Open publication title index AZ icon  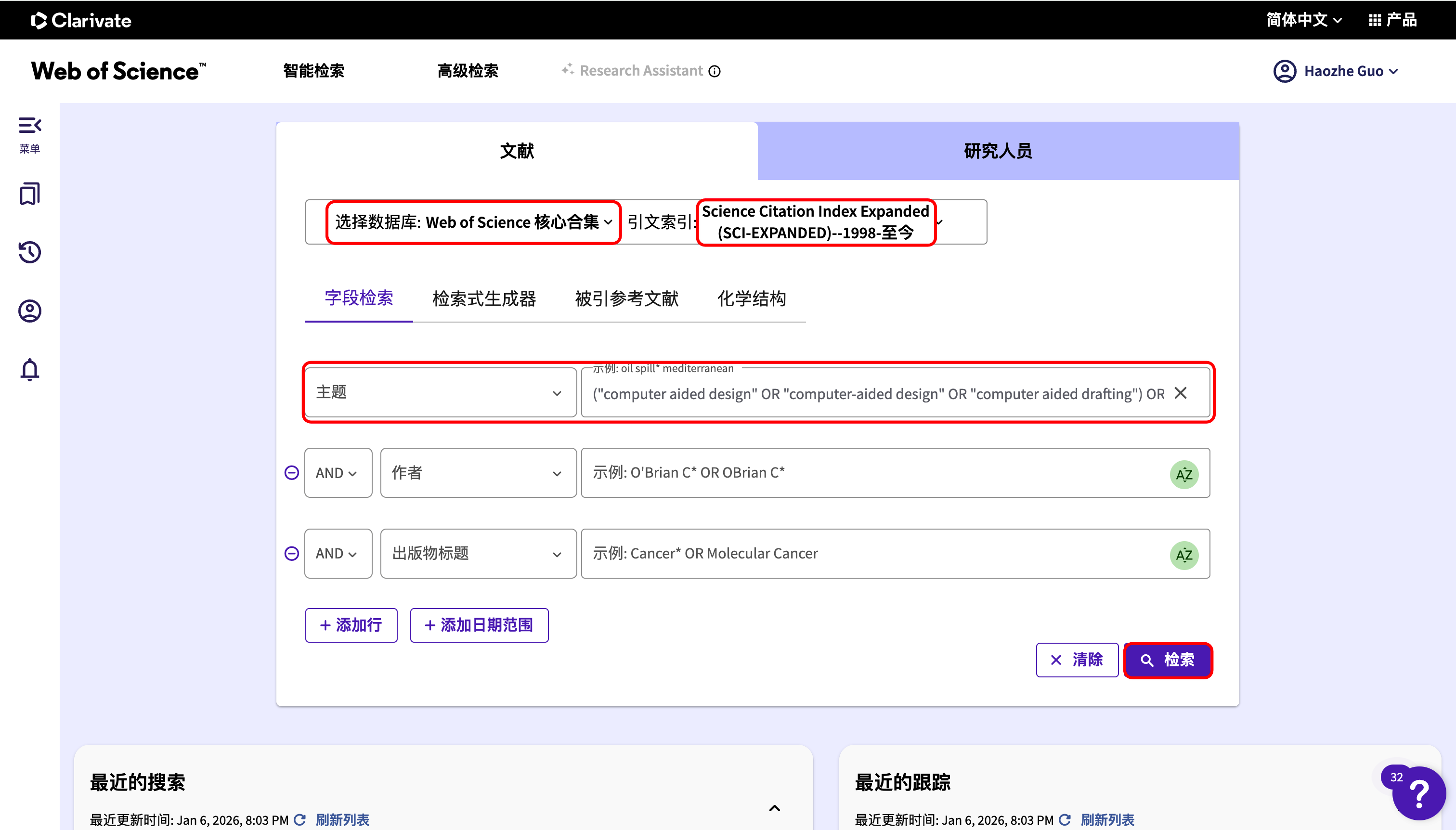[1183, 555]
